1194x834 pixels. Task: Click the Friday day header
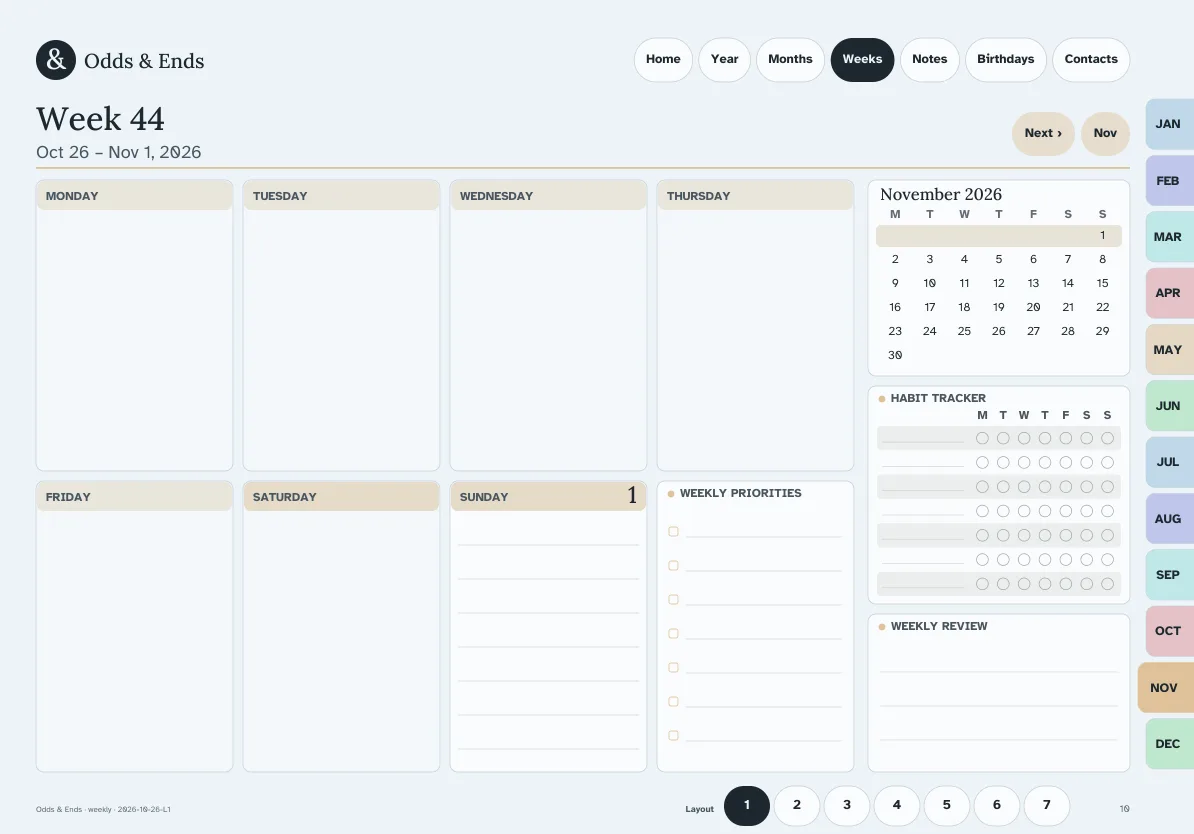[134, 497]
